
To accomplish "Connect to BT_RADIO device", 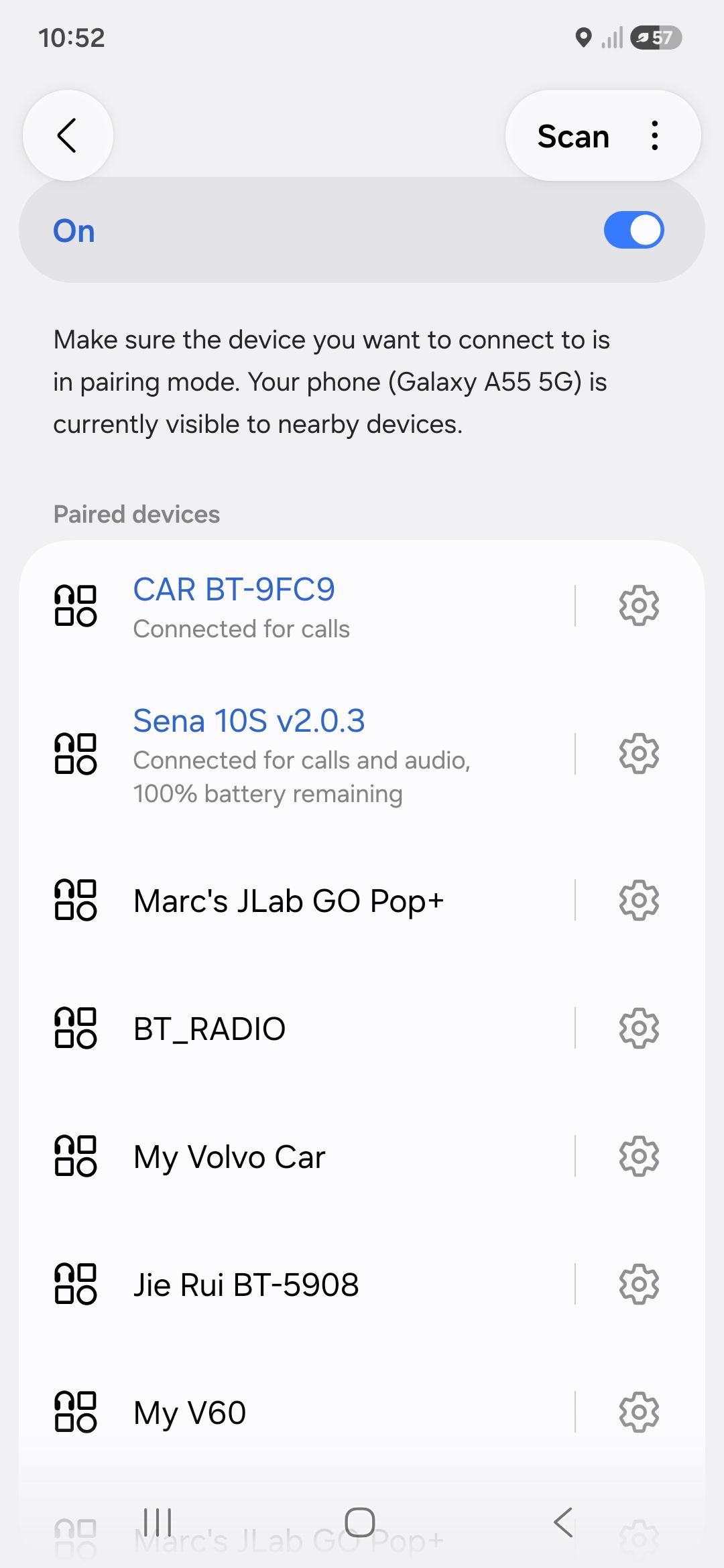I will pos(295,1029).
